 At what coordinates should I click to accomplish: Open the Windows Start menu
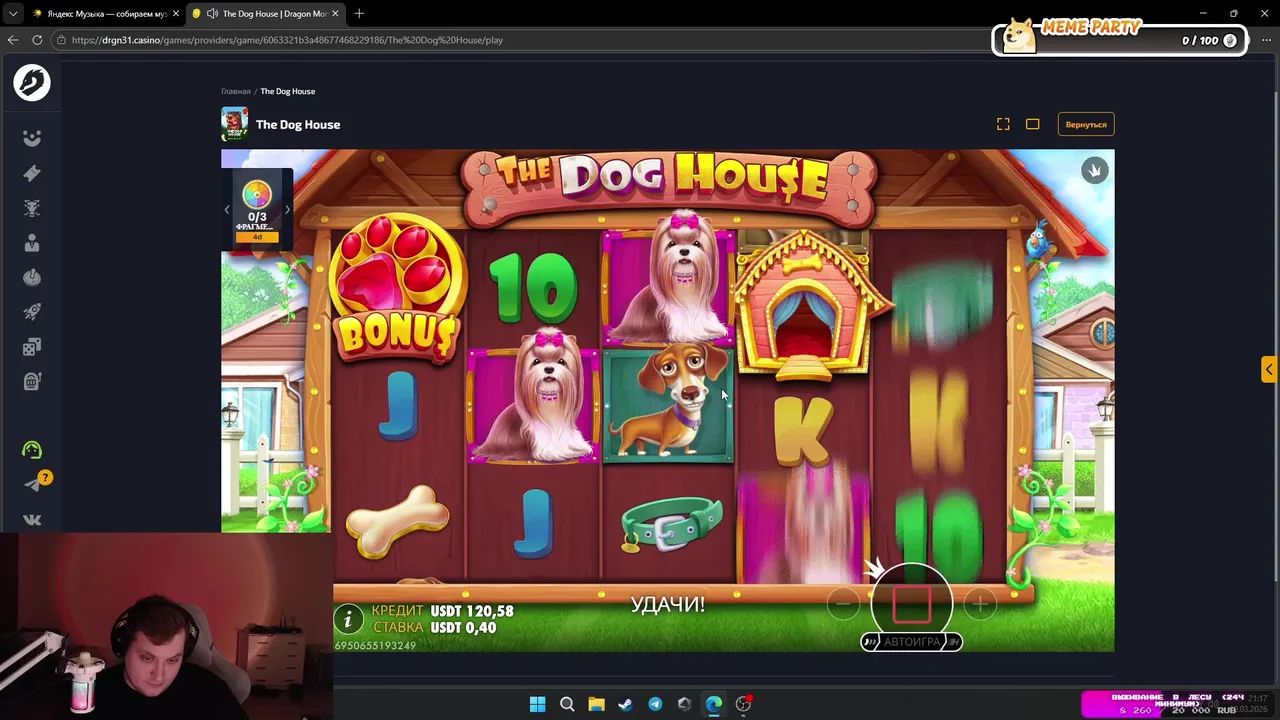click(x=537, y=704)
